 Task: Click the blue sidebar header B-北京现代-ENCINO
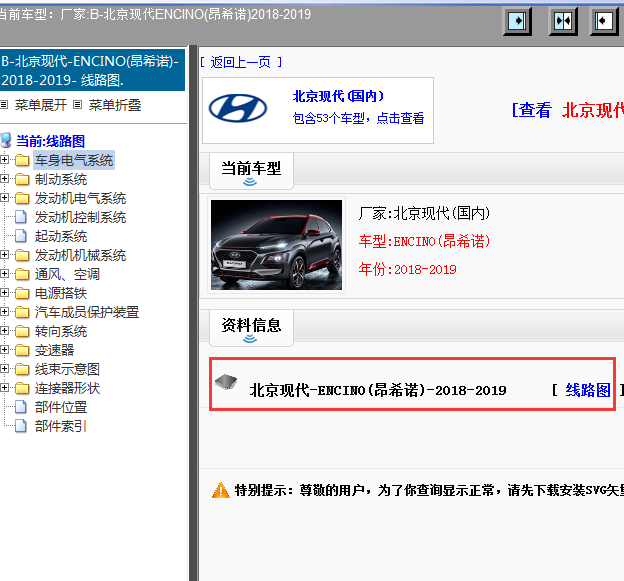pos(92,70)
